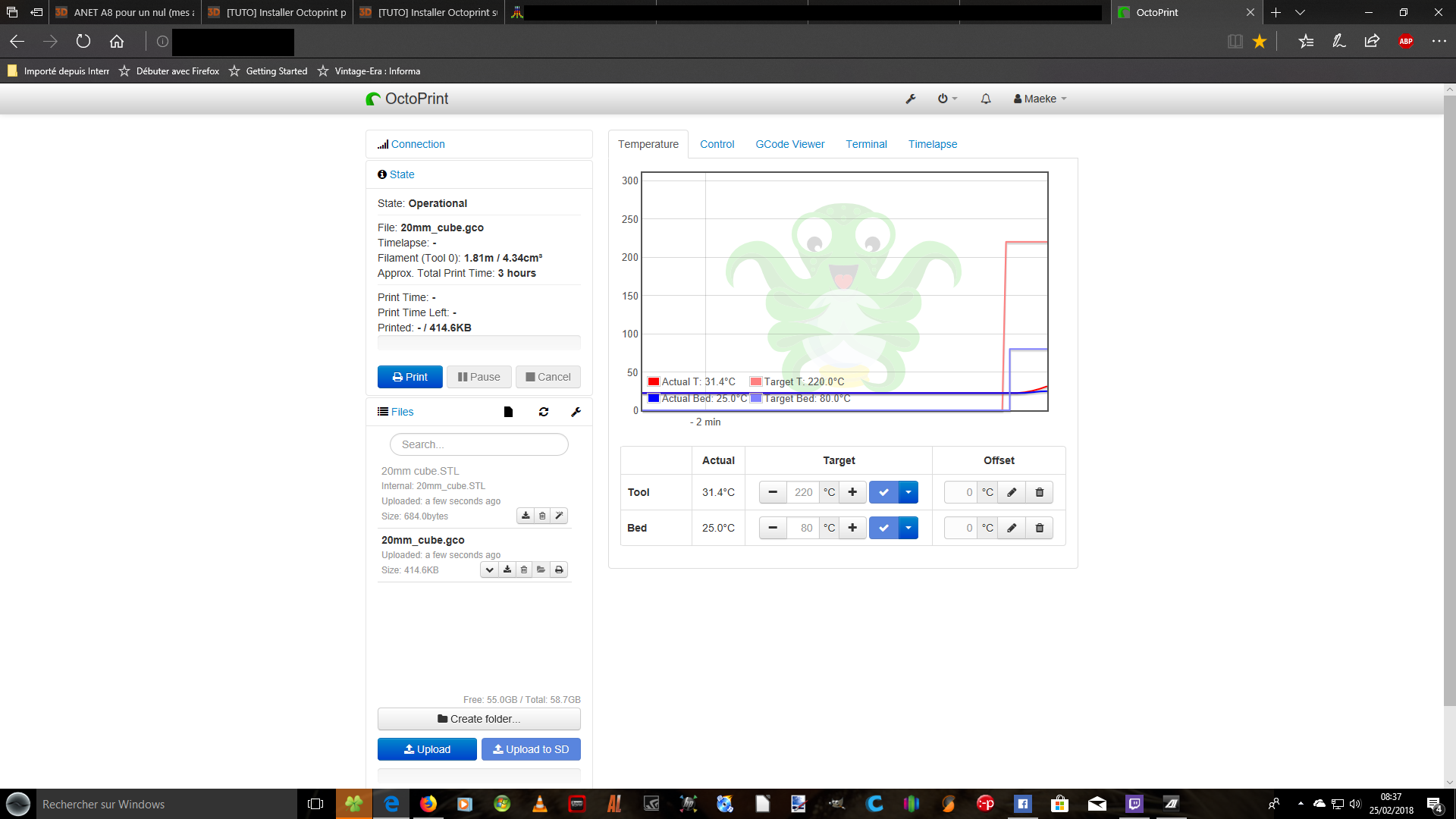The width and height of the screenshot is (1456, 819).
Task: Click Create folder button
Action: coord(479,719)
